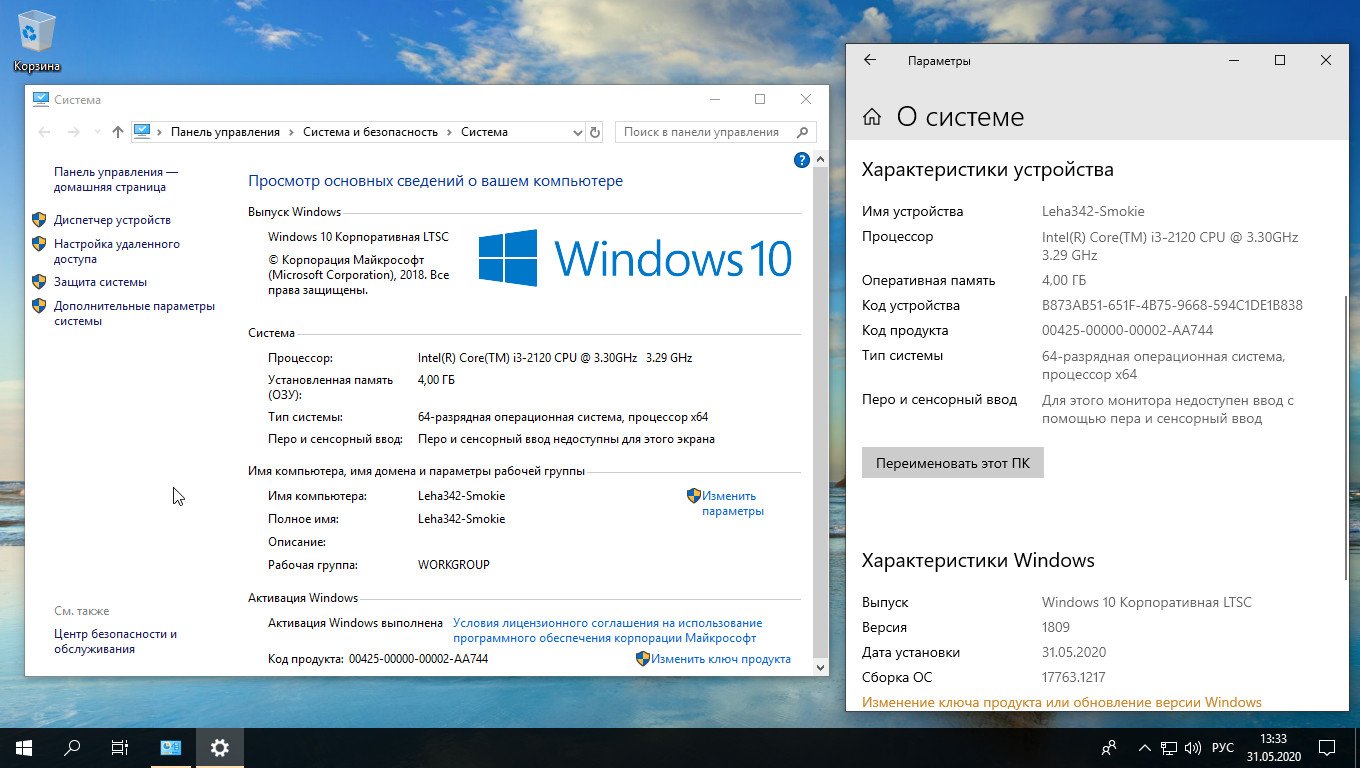Select "Панель управления" breadcrumb item

pyautogui.click(x=225, y=132)
